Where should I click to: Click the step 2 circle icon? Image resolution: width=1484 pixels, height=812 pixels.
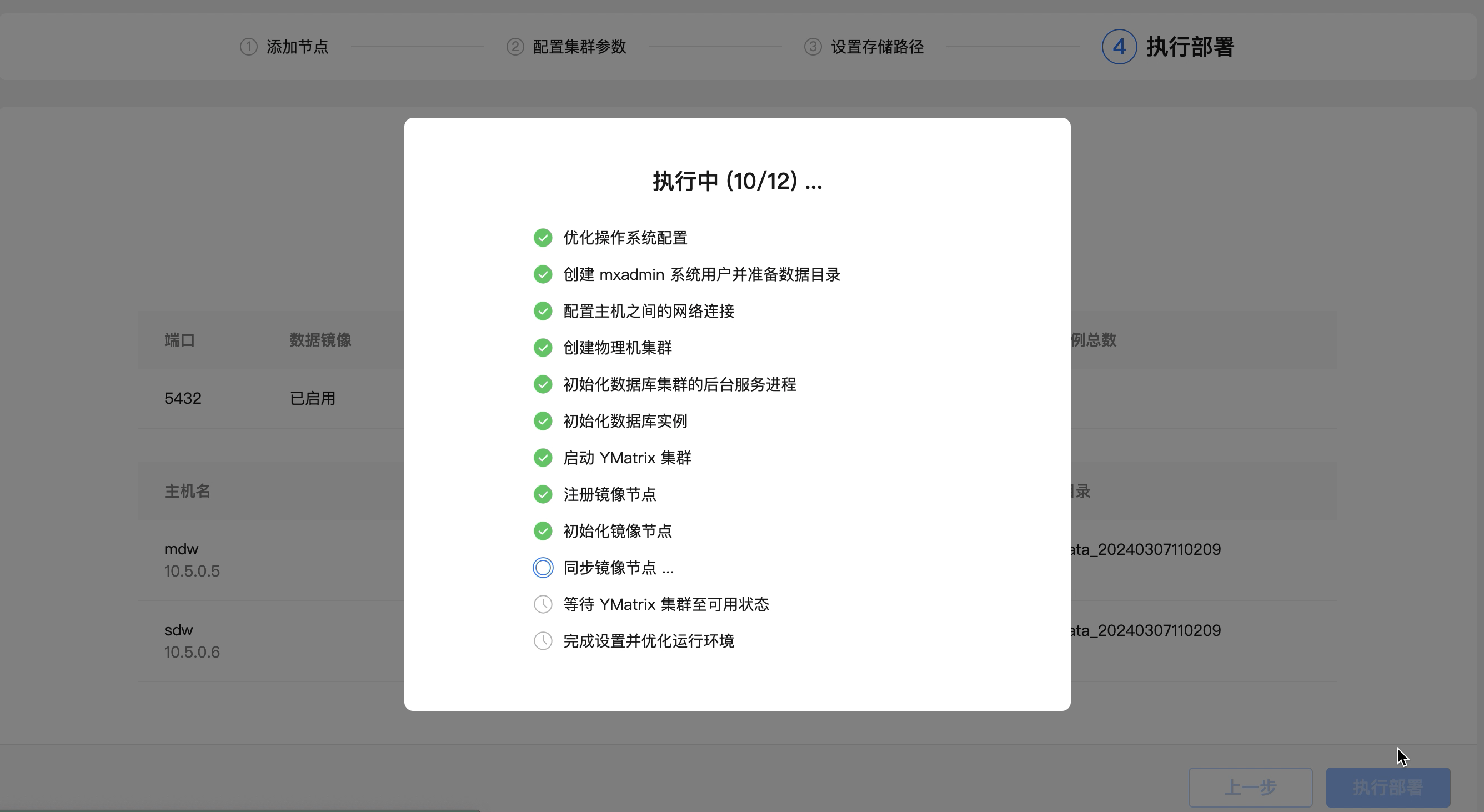pos(515,47)
